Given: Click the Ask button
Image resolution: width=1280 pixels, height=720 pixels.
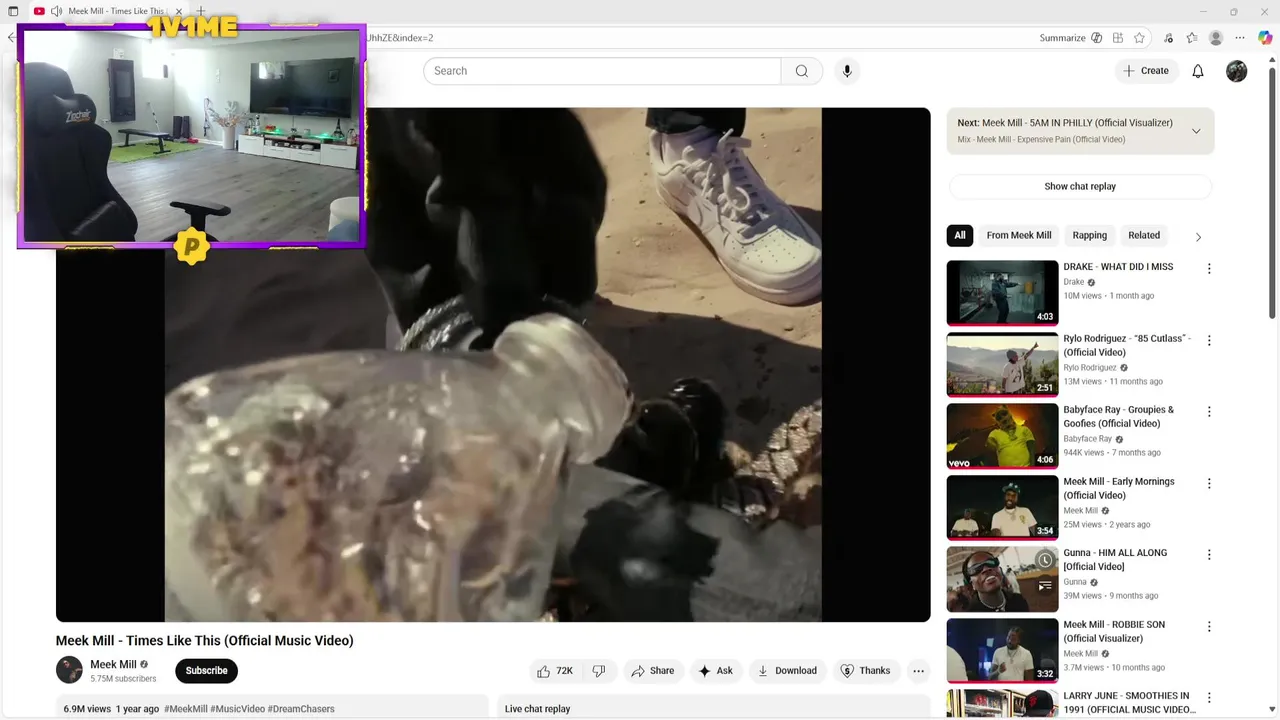Looking at the screenshot, I should [716, 671].
